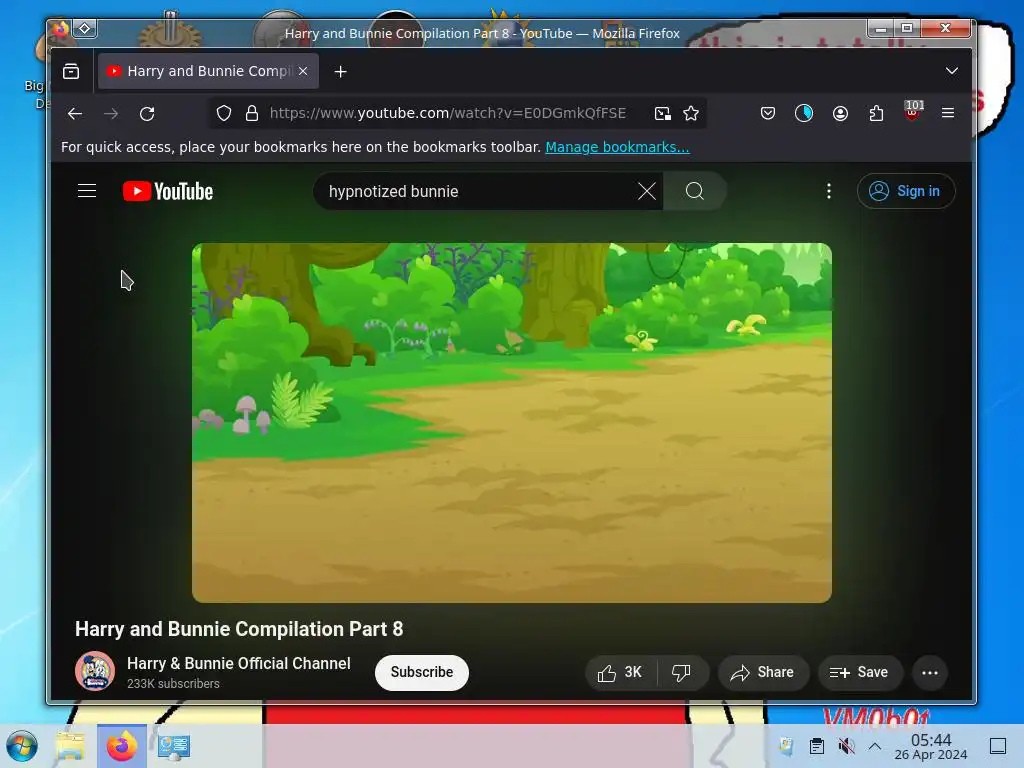Open YouTube settings three-dot menu
Viewport: 1024px width, 768px height.
(829, 191)
